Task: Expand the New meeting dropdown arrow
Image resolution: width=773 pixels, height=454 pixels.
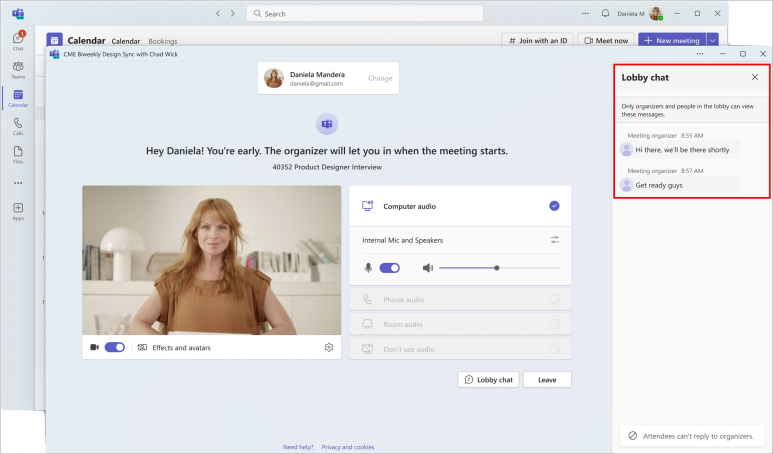Action: pos(713,41)
